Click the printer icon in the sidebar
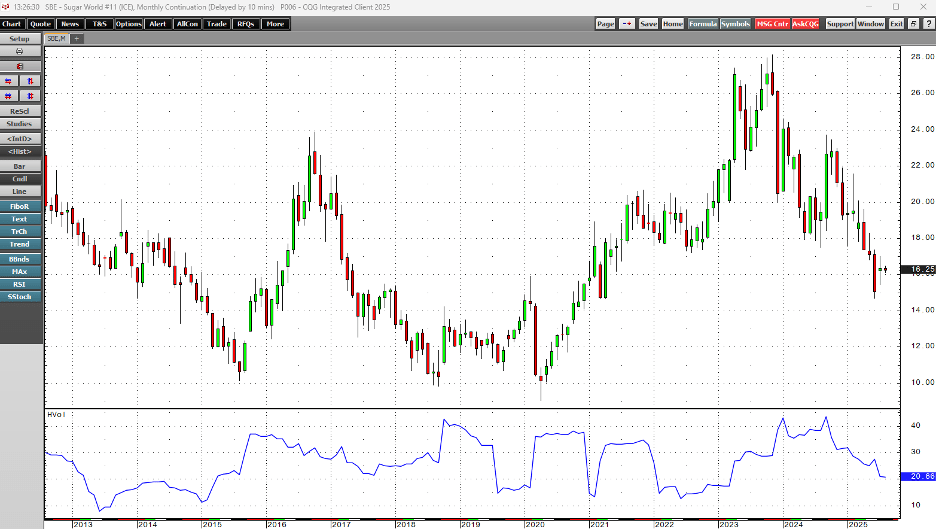The image size is (936, 530). (20, 51)
